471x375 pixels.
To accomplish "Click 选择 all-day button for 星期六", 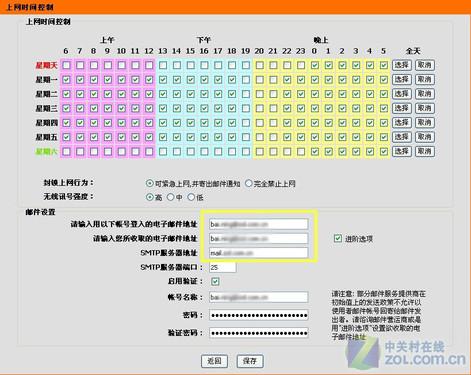I will point(402,151).
